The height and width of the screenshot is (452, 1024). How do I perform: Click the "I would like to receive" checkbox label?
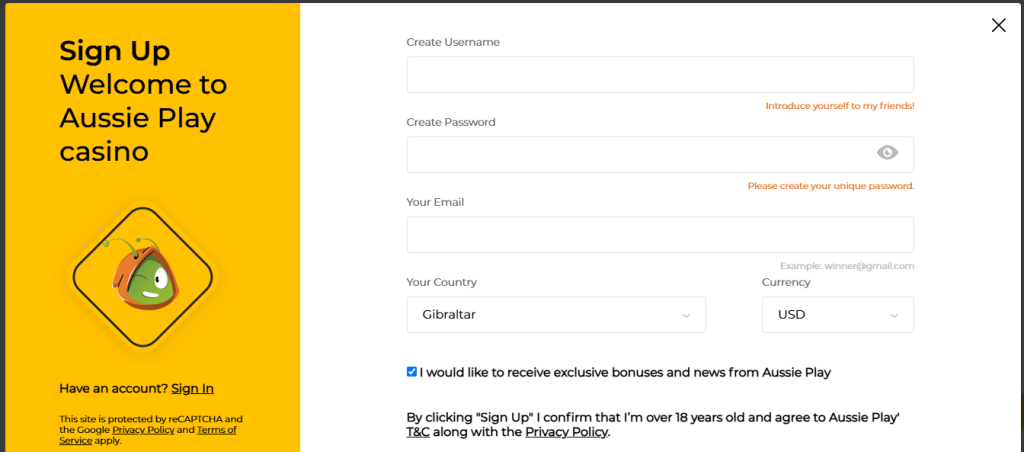coord(625,373)
